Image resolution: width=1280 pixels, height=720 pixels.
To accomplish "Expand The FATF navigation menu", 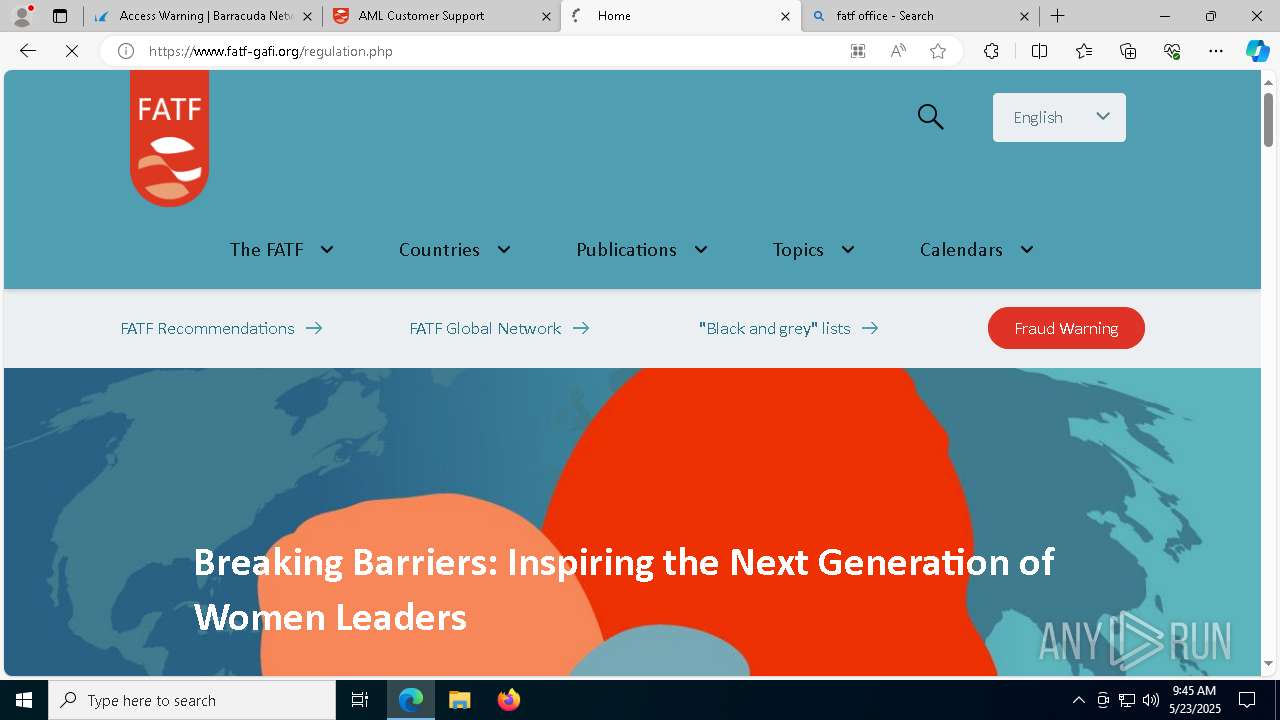I will coord(281,250).
